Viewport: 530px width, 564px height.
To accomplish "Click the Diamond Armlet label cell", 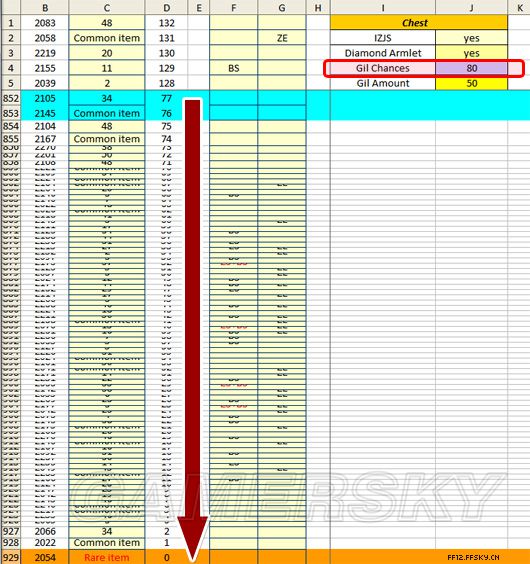I will [x=383, y=53].
